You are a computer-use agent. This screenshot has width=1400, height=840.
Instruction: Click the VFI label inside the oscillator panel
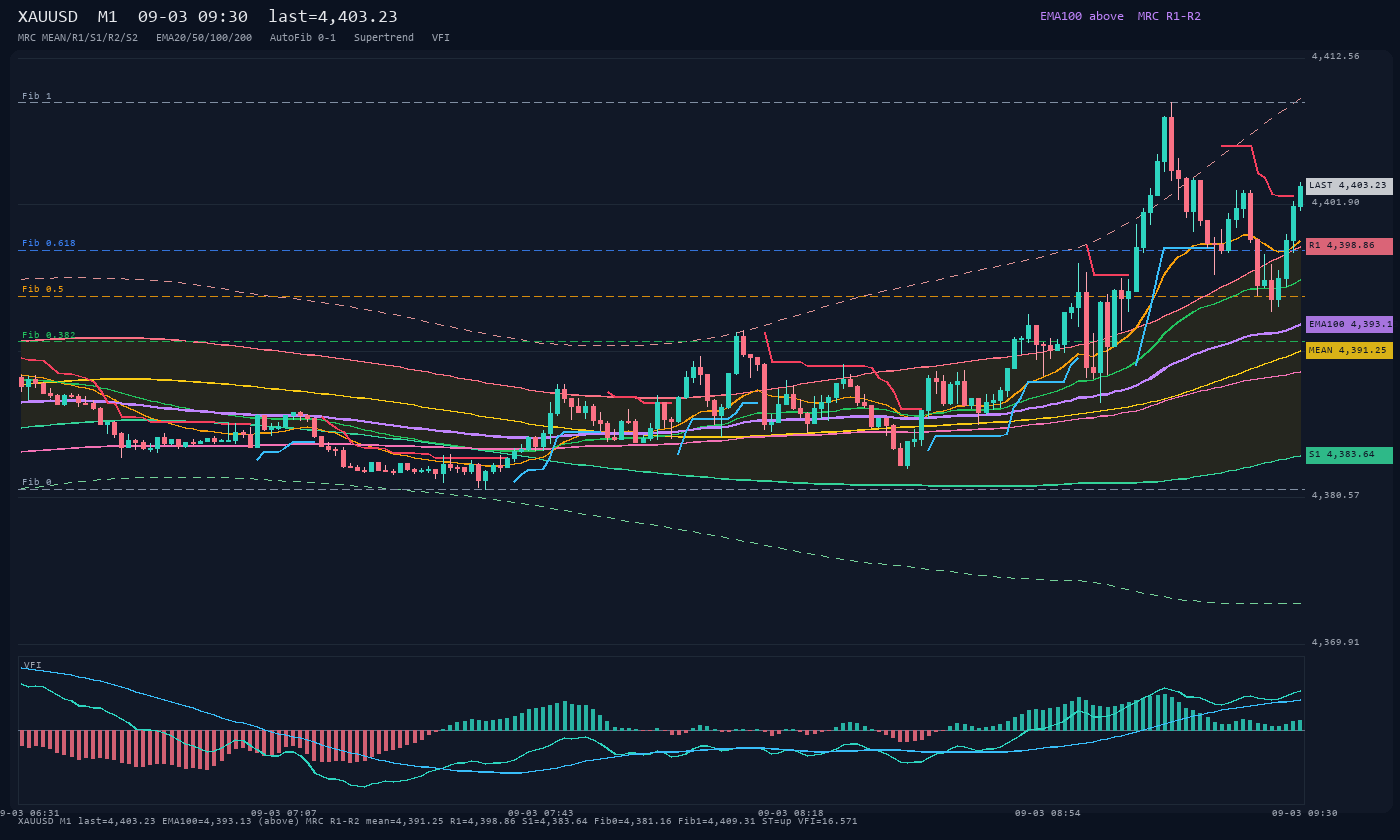(x=33, y=665)
